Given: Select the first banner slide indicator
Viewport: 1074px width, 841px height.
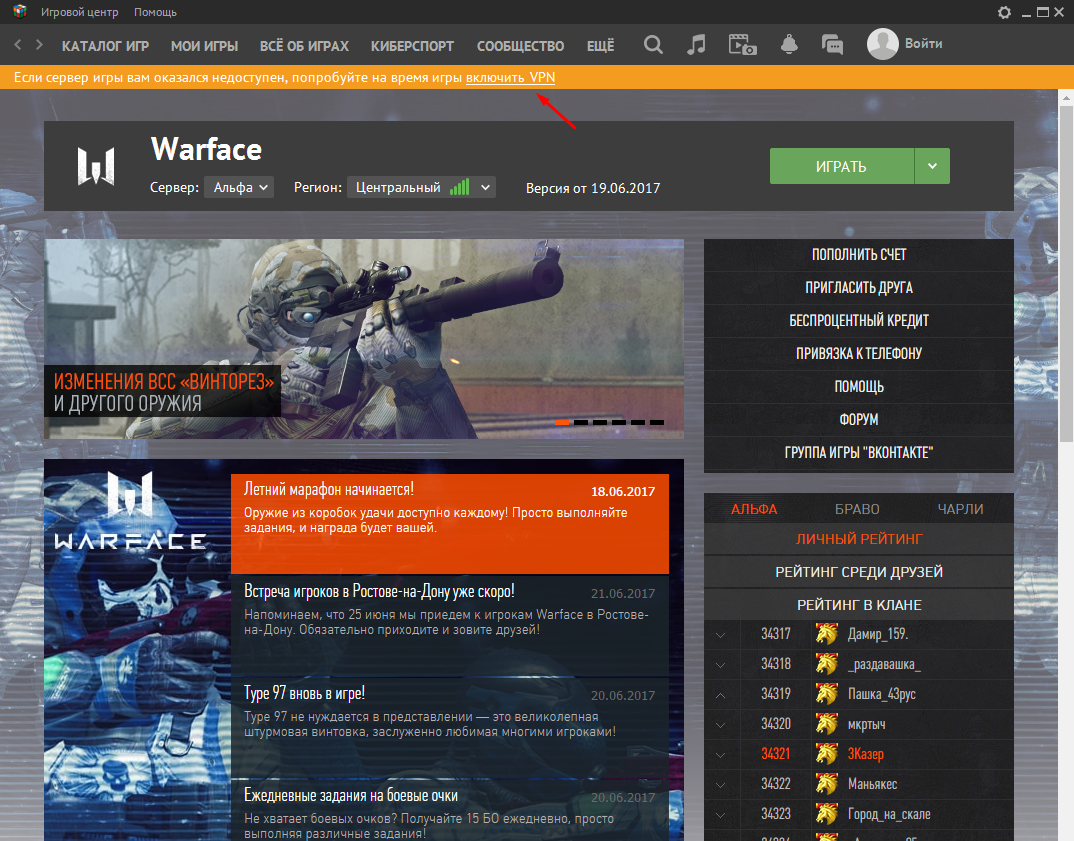Looking at the screenshot, I should point(562,422).
